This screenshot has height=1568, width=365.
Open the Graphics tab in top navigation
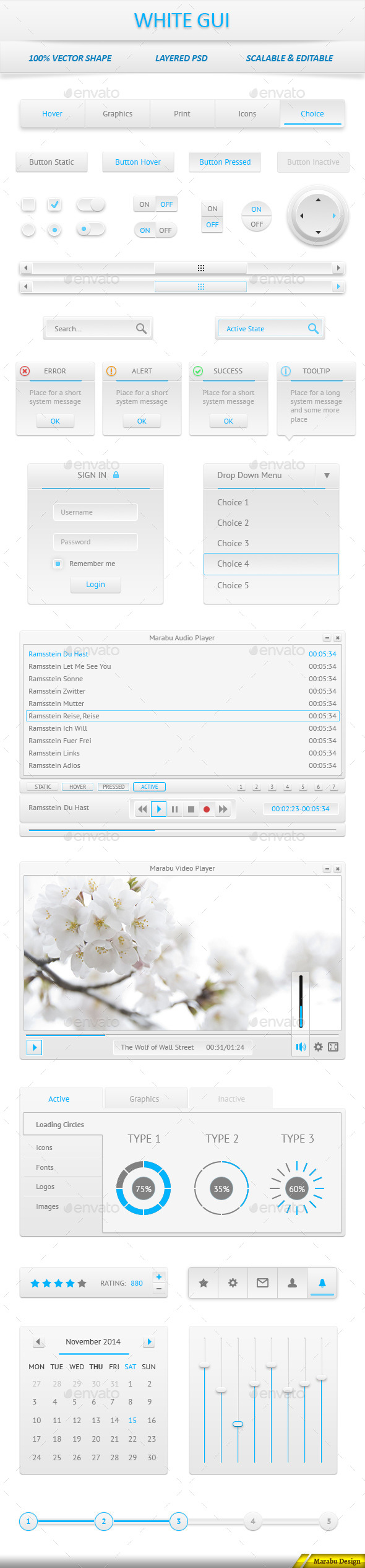coord(118,113)
